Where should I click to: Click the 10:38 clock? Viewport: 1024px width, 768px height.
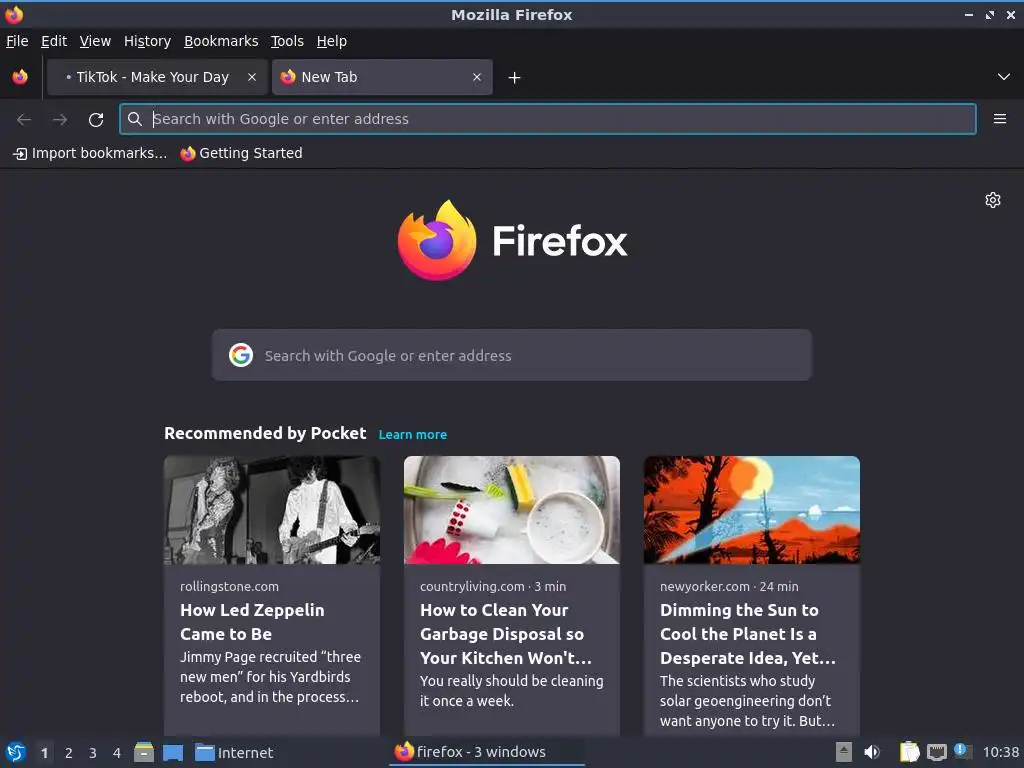coord(1000,752)
